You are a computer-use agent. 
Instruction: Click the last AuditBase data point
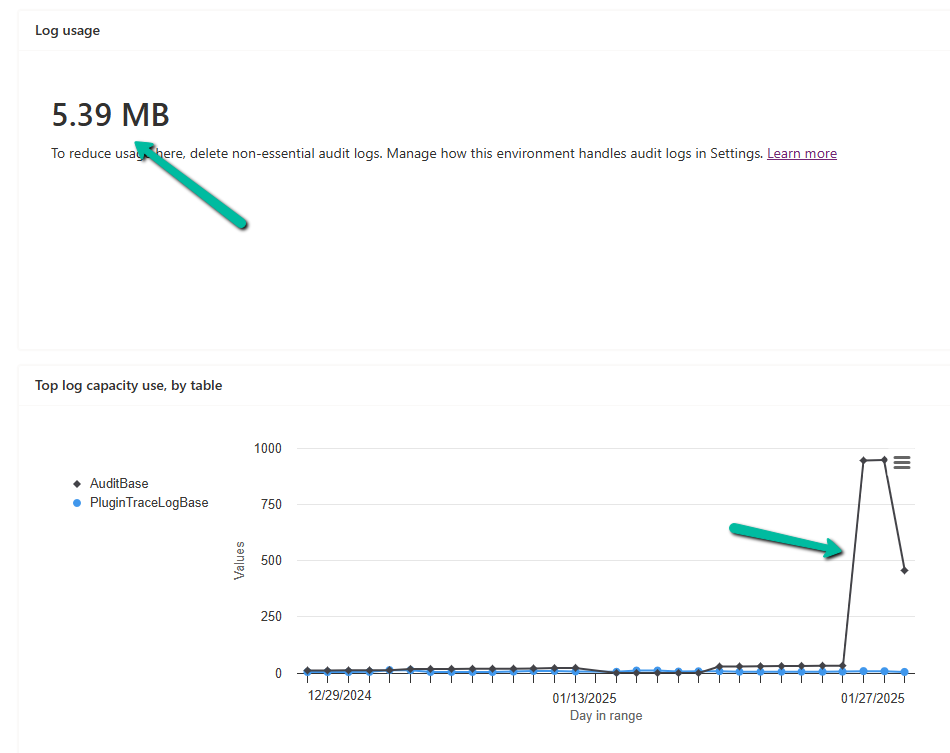(x=904, y=570)
